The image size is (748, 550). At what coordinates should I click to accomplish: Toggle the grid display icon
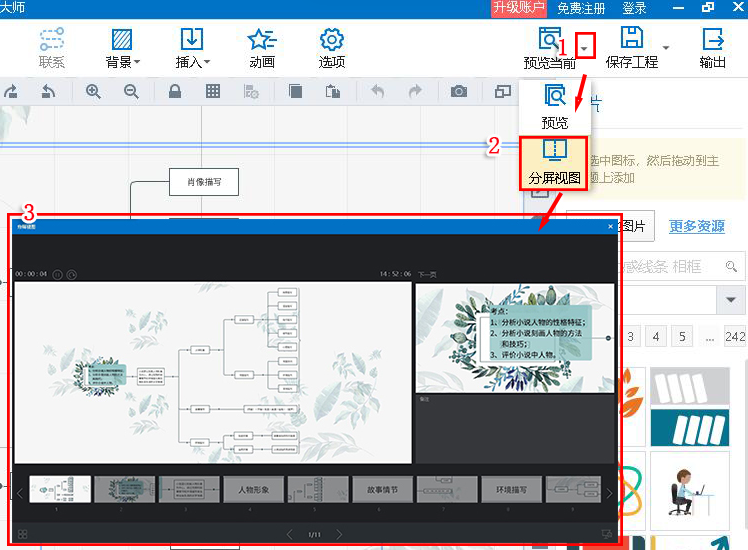click(213, 92)
